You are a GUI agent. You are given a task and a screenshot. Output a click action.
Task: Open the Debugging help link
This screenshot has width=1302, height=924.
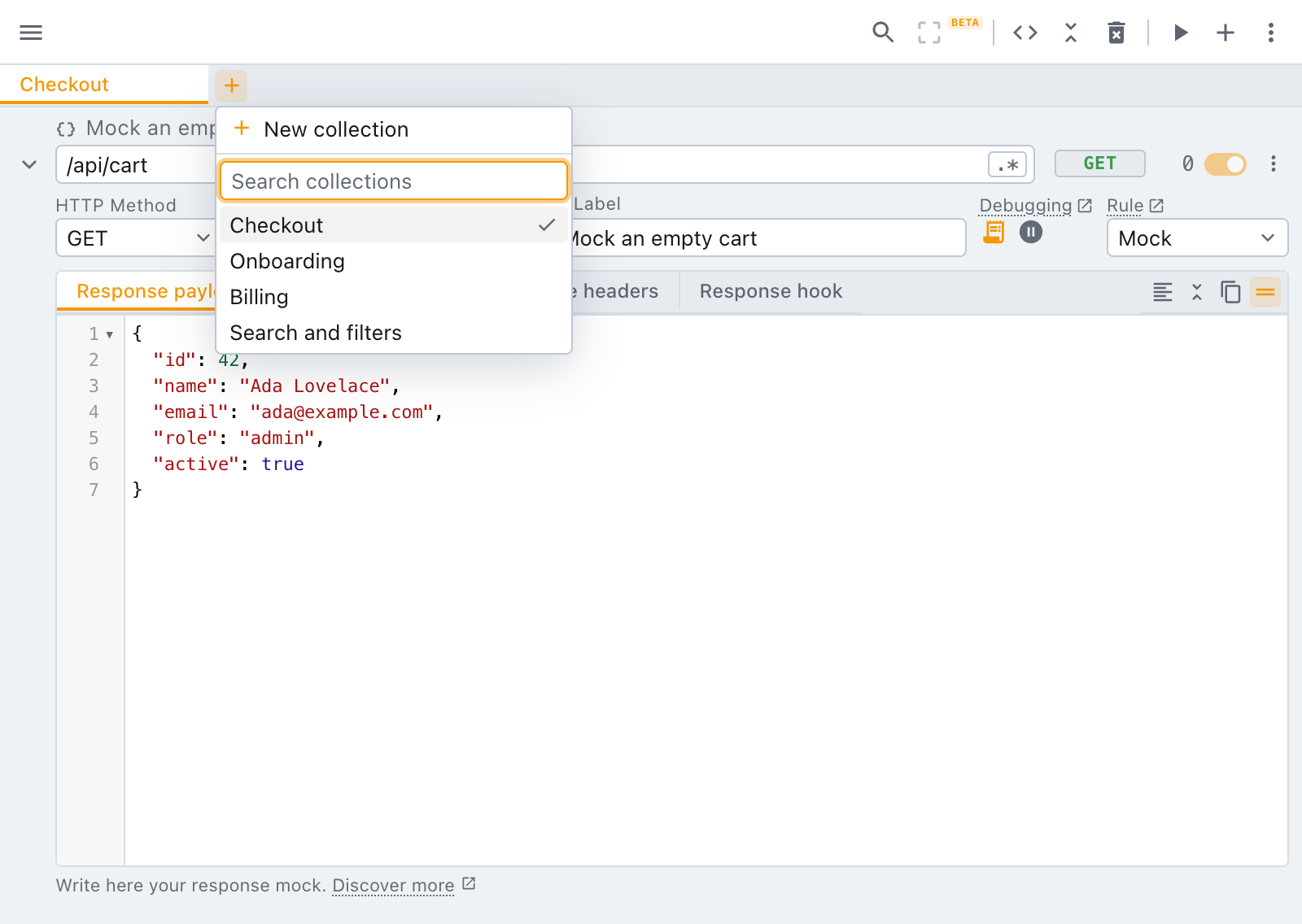click(1035, 205)
